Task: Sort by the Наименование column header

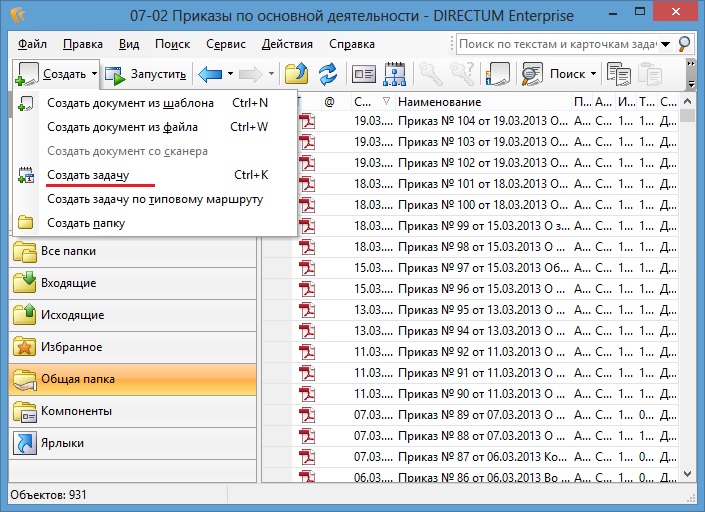Action: pyautogui.click(x=480, y=102)
